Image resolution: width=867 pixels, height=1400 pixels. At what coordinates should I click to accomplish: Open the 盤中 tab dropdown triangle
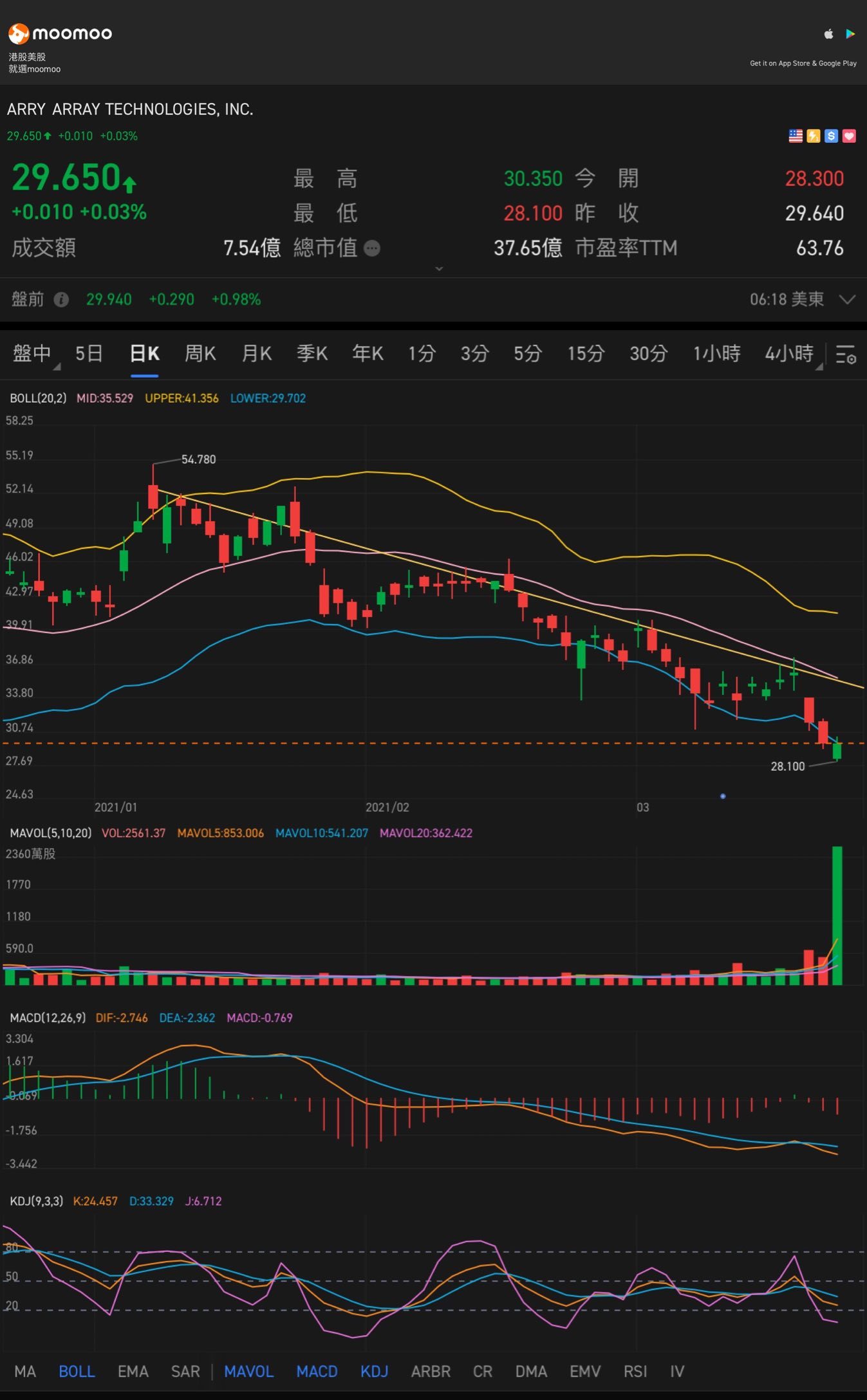(x=57, y=367)
